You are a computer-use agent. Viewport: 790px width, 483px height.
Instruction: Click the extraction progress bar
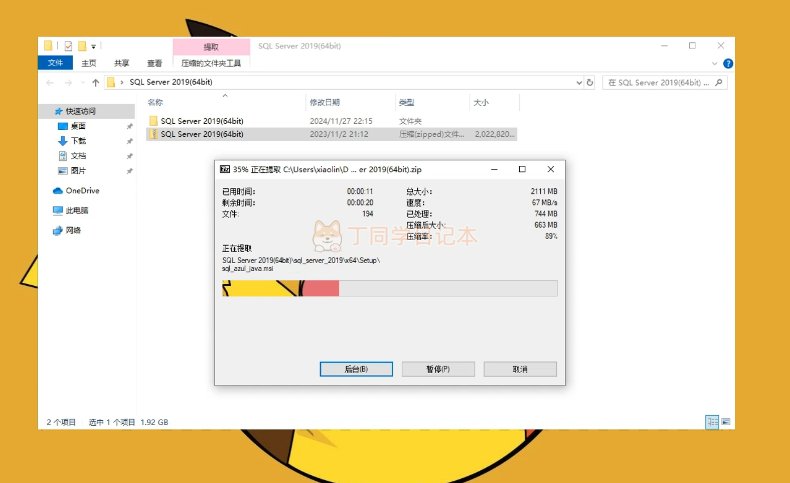pyautogui.click(x=389, y=288)
